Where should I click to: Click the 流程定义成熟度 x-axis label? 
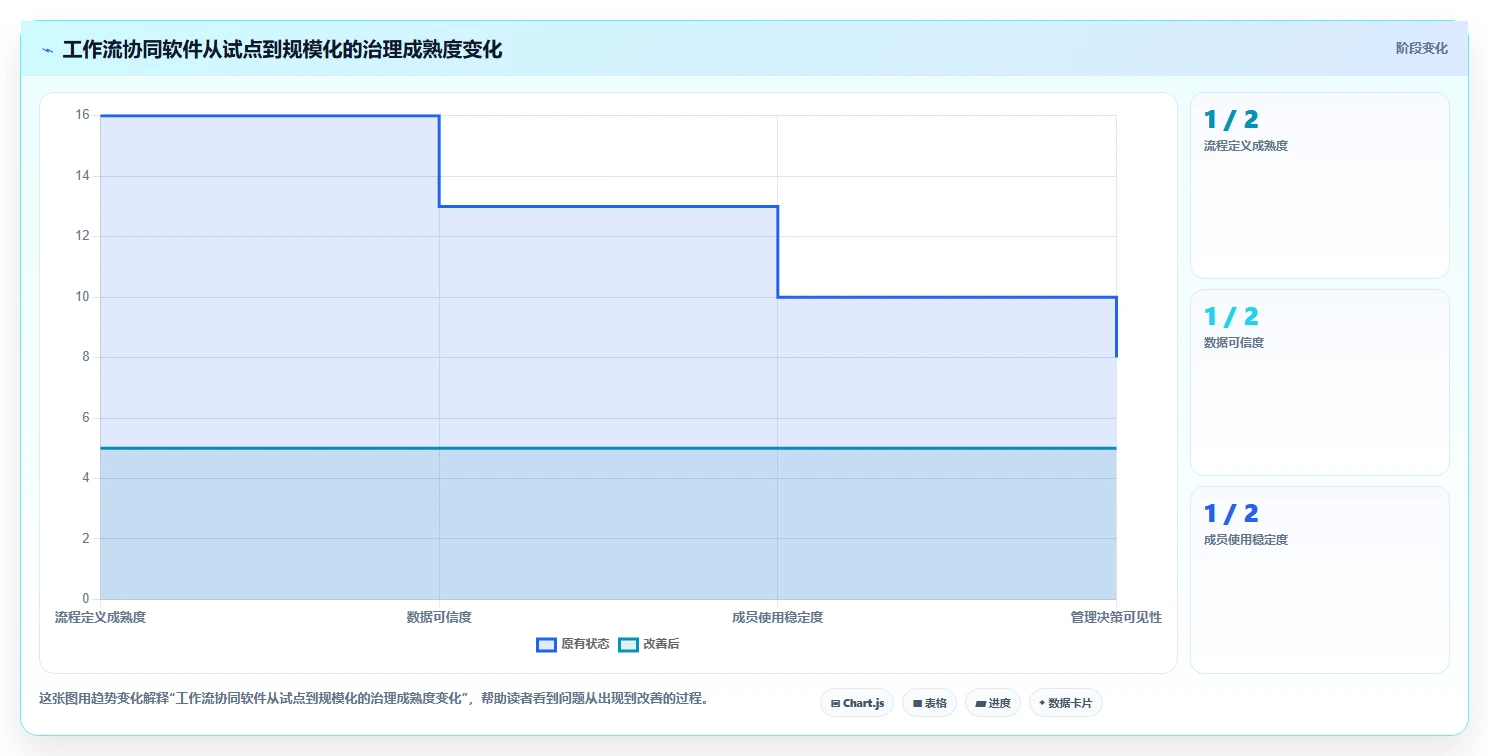pyautogui.click(x=100, y=617)
